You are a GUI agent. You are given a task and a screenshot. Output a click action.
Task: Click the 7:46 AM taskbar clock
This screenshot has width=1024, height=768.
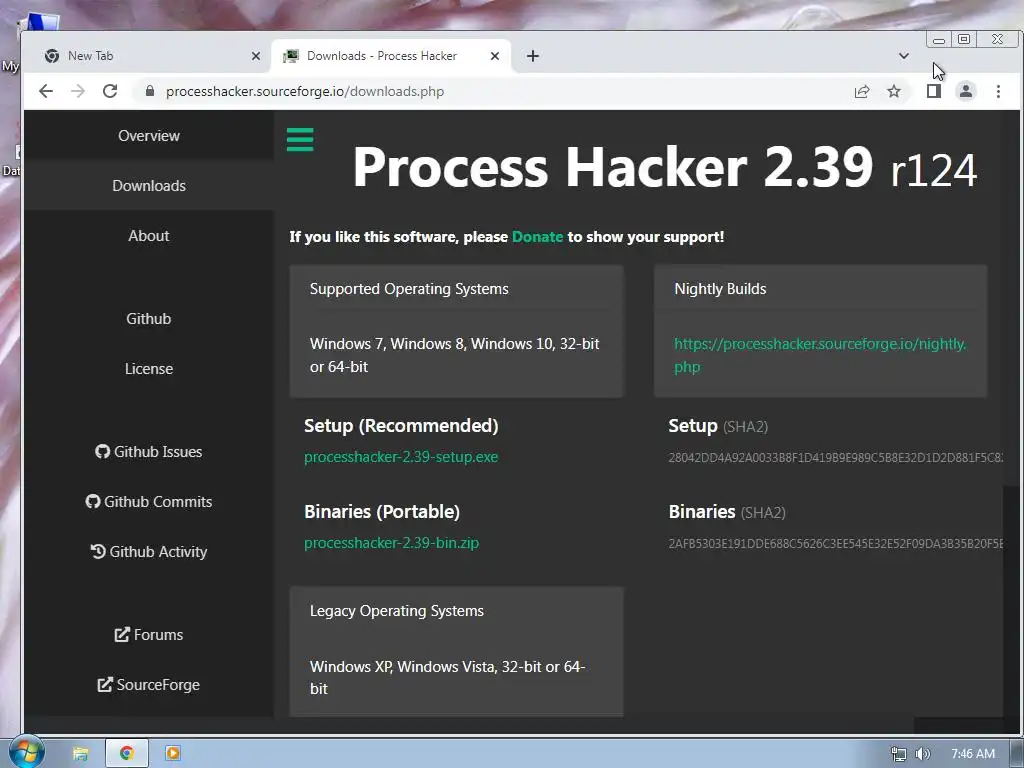pos(973,754)
